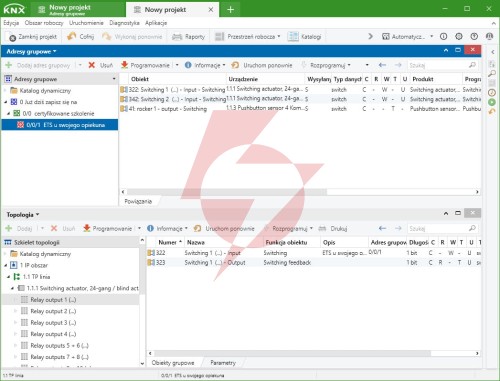Click Zamknij projekt toolbar icon
This screenshot has width=500, height=381.
[12, 37]
